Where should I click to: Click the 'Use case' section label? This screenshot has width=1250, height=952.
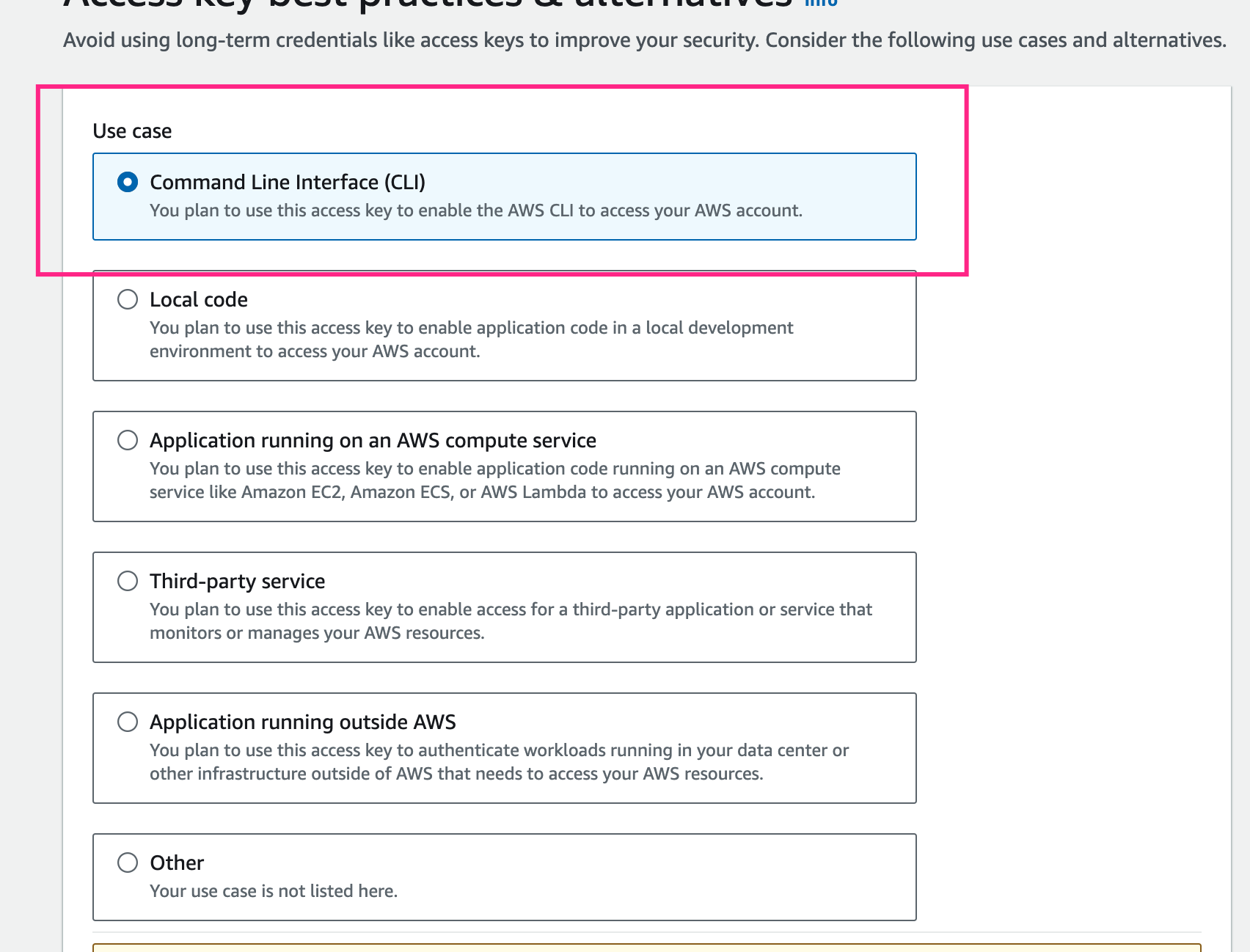[132, 131]
